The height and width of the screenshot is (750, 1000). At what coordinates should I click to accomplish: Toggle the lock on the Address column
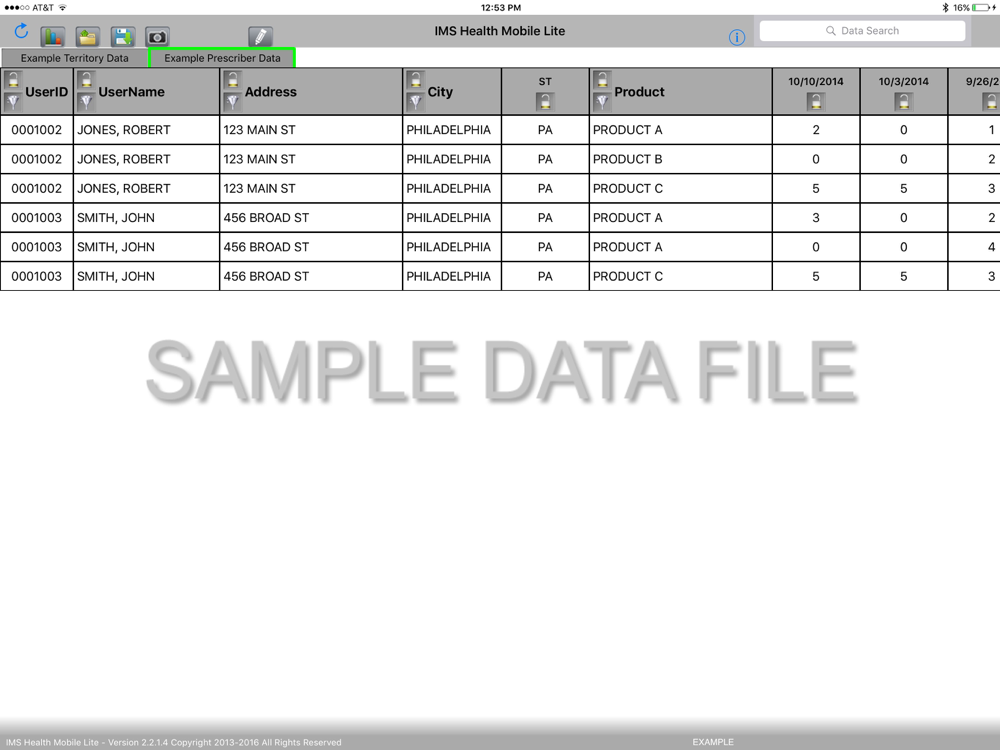(x=233, y=80)
